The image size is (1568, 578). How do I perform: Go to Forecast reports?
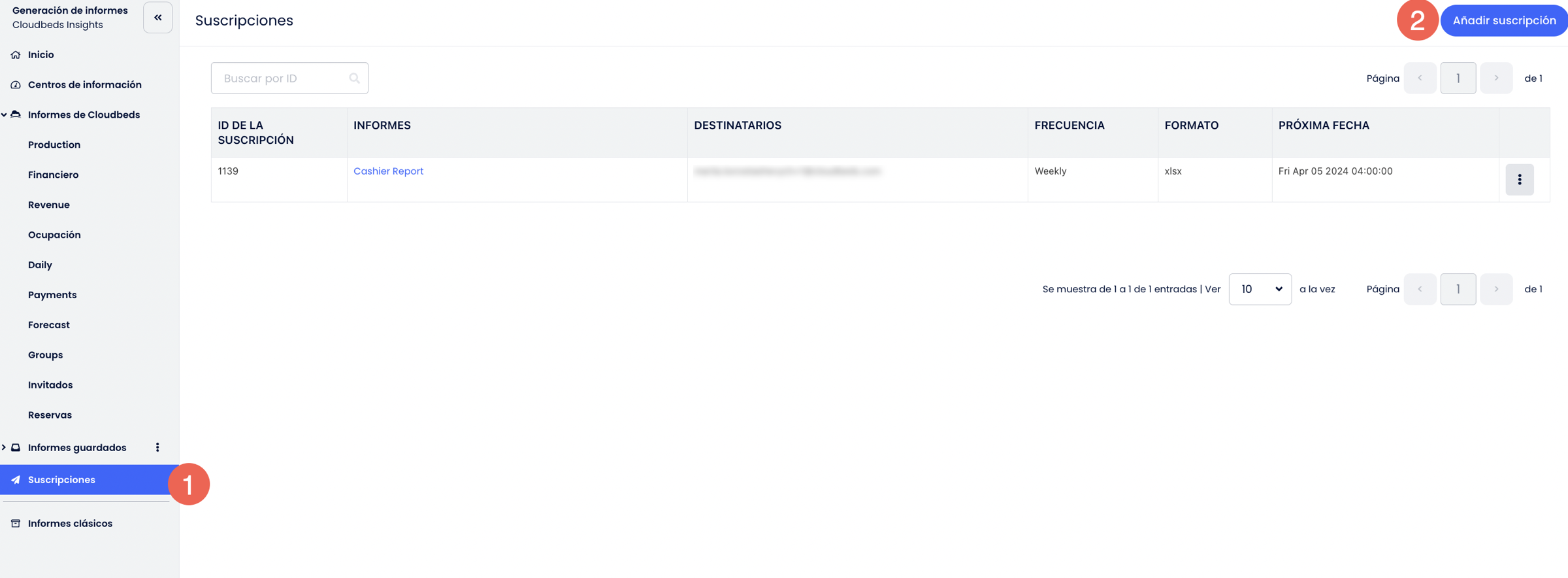[48, 325]
